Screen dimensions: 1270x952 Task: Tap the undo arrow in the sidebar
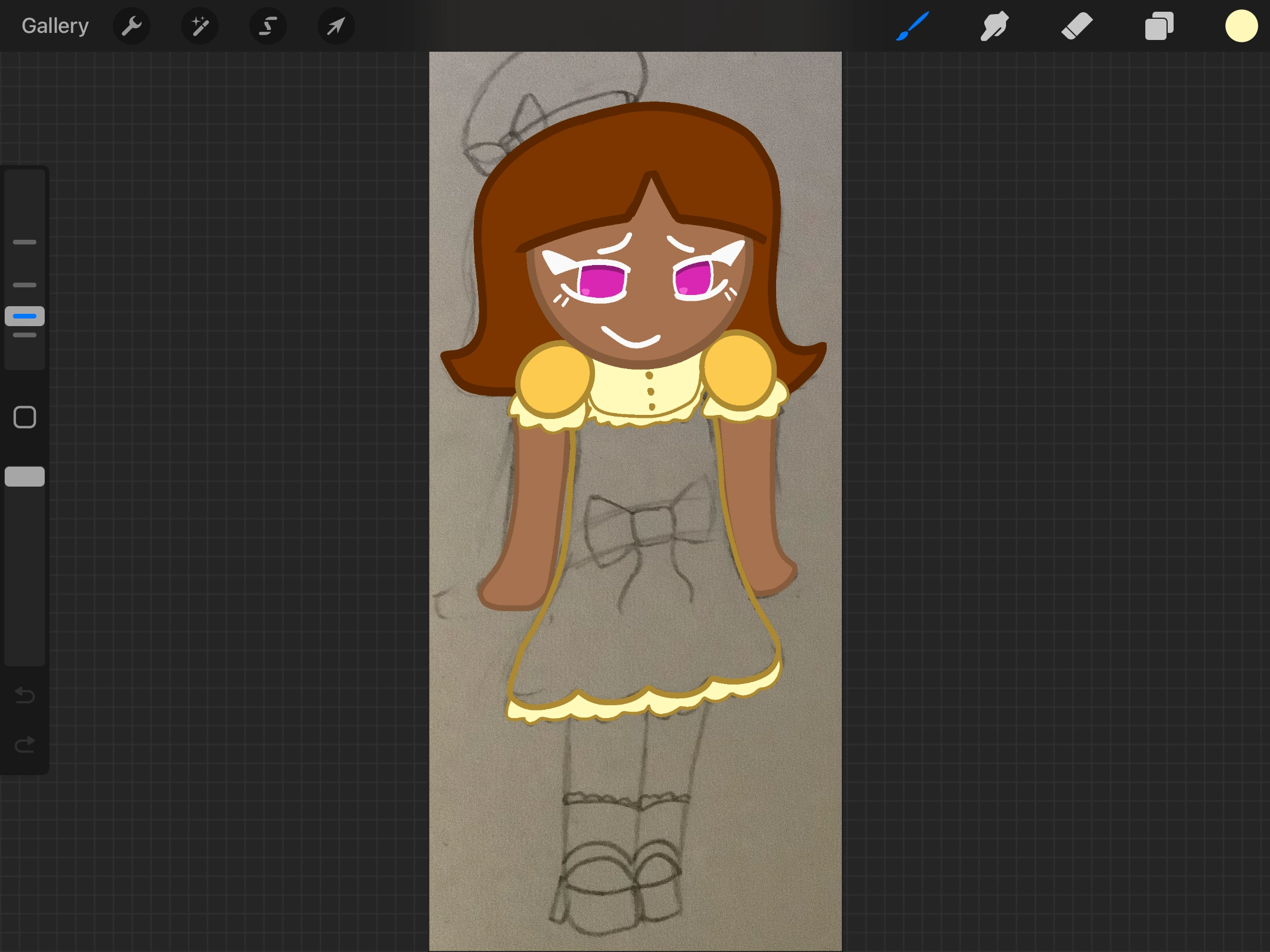(x=24, y=695)
